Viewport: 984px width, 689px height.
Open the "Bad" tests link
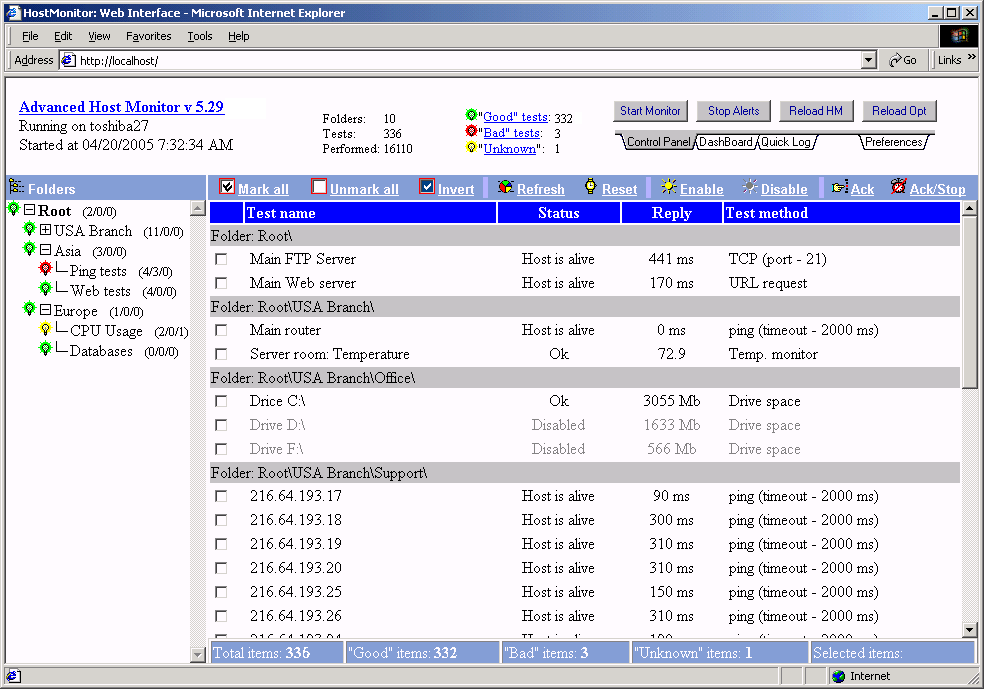512,133
